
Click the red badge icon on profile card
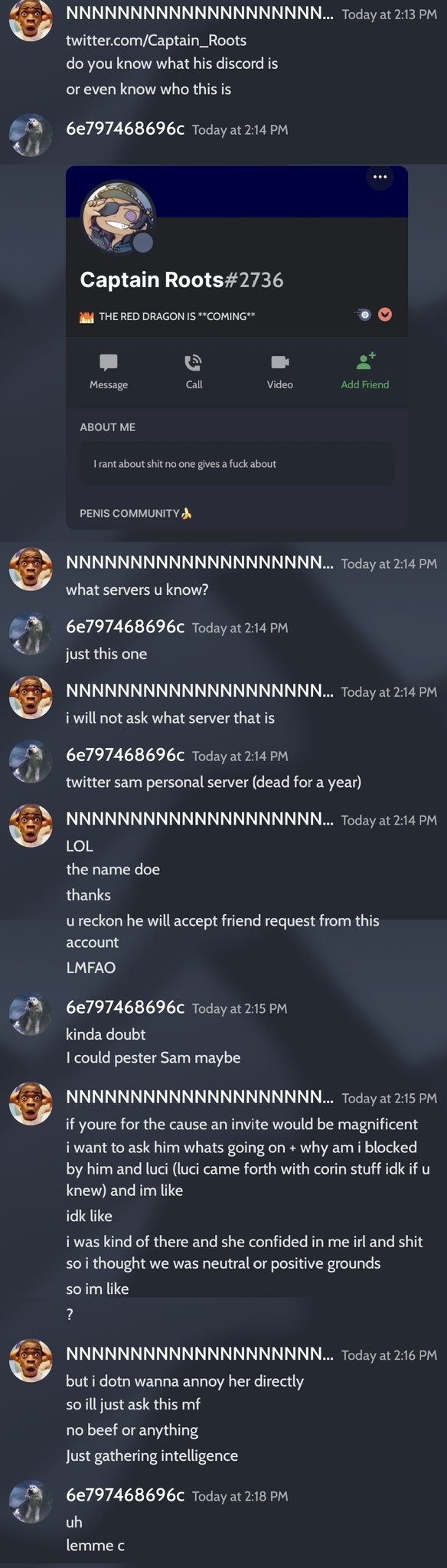tap(385, 315)
